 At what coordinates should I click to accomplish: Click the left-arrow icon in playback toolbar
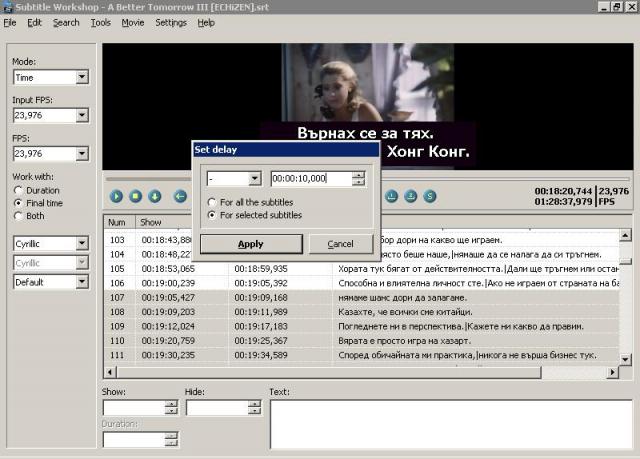pyautogui.click(x=180, y=197)
